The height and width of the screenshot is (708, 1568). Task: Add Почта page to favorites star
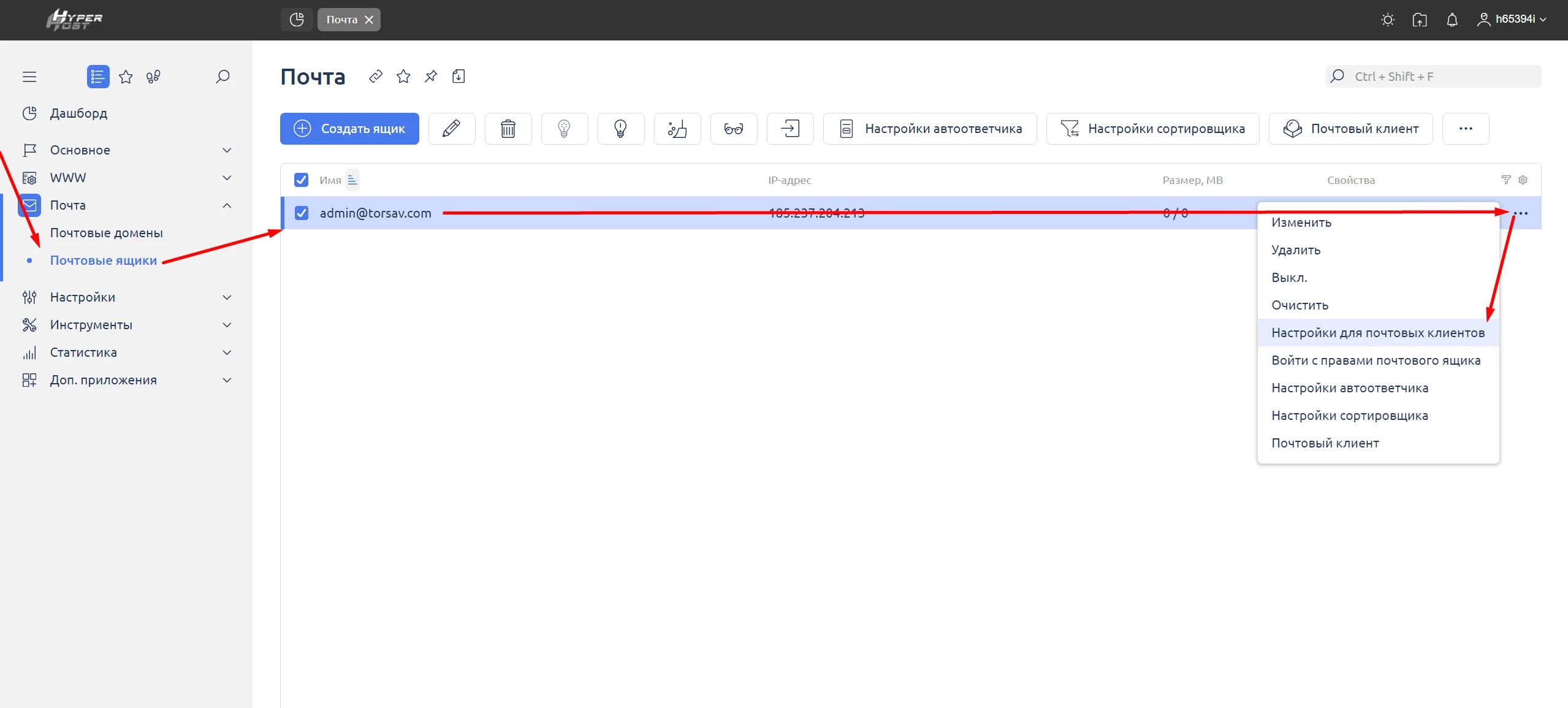(x=403, y=77)
